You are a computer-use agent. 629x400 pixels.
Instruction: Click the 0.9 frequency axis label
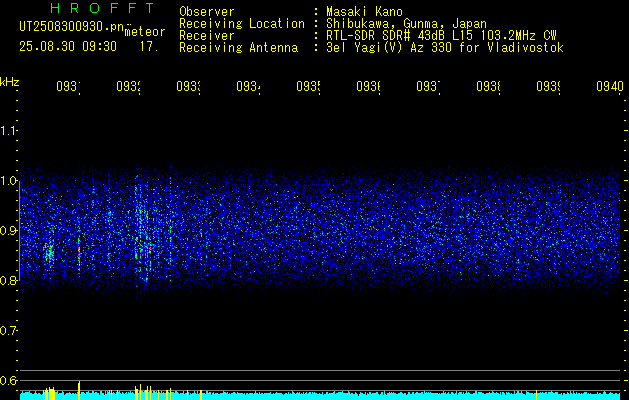[8, 231]
